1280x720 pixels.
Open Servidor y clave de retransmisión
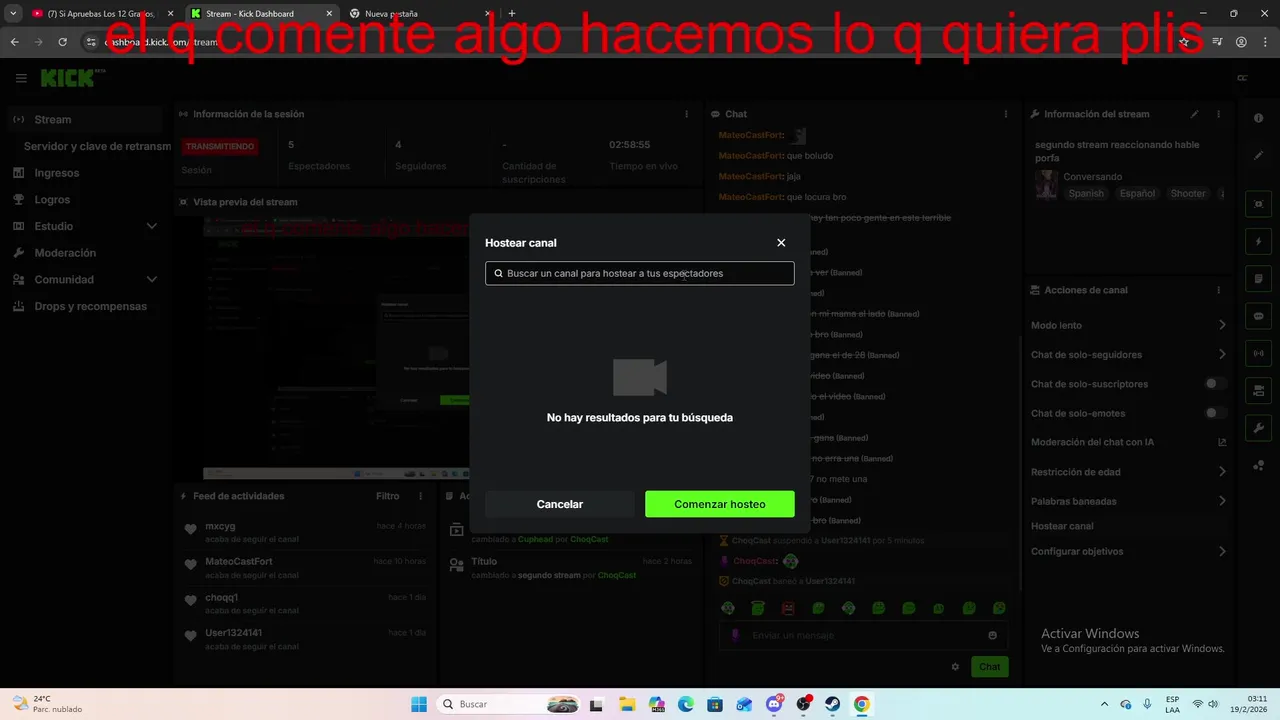point(97,146)
